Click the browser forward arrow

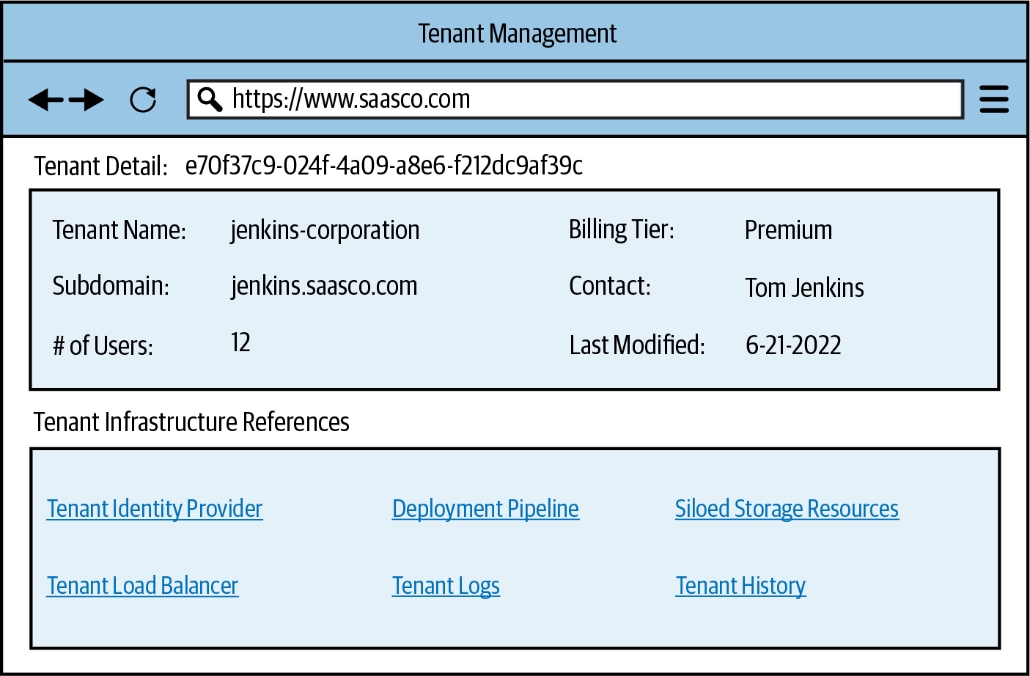coord(87,99)
